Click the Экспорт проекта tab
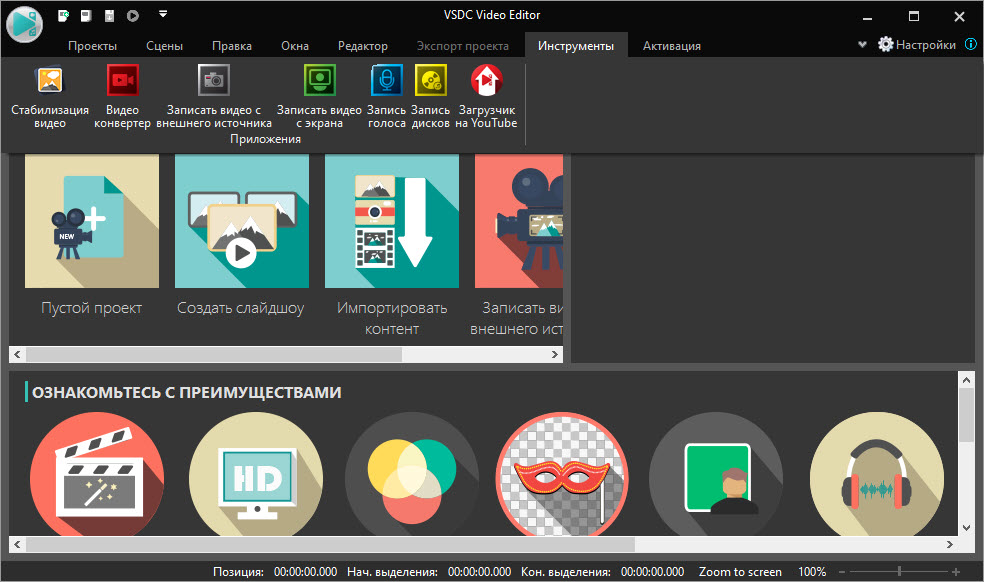This screenshot has height=582, width=984. tap(463, 46)
